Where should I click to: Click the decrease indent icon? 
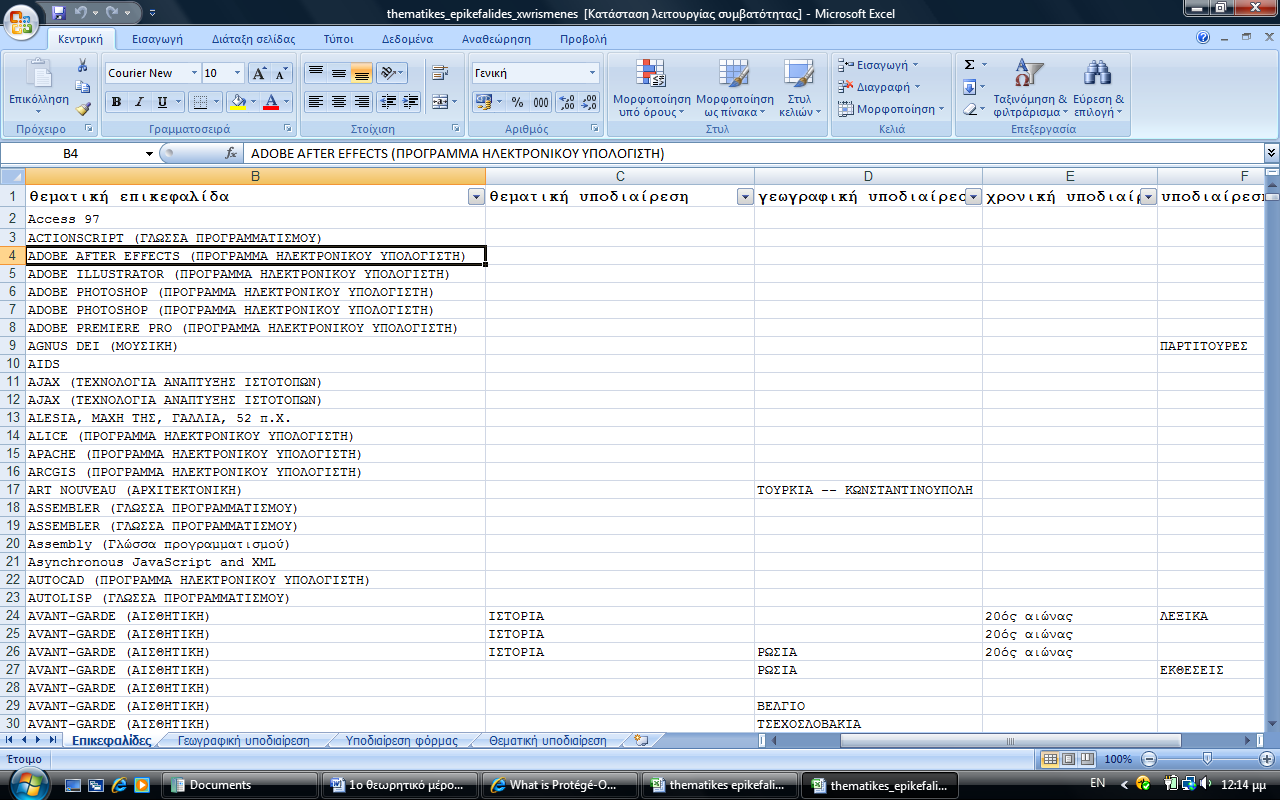click(x=388, y=102)
